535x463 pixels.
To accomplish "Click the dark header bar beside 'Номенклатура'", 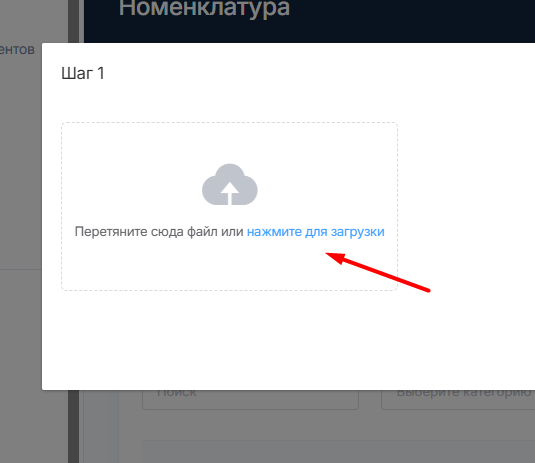I will pyautogui.click(x=409, y=20).
